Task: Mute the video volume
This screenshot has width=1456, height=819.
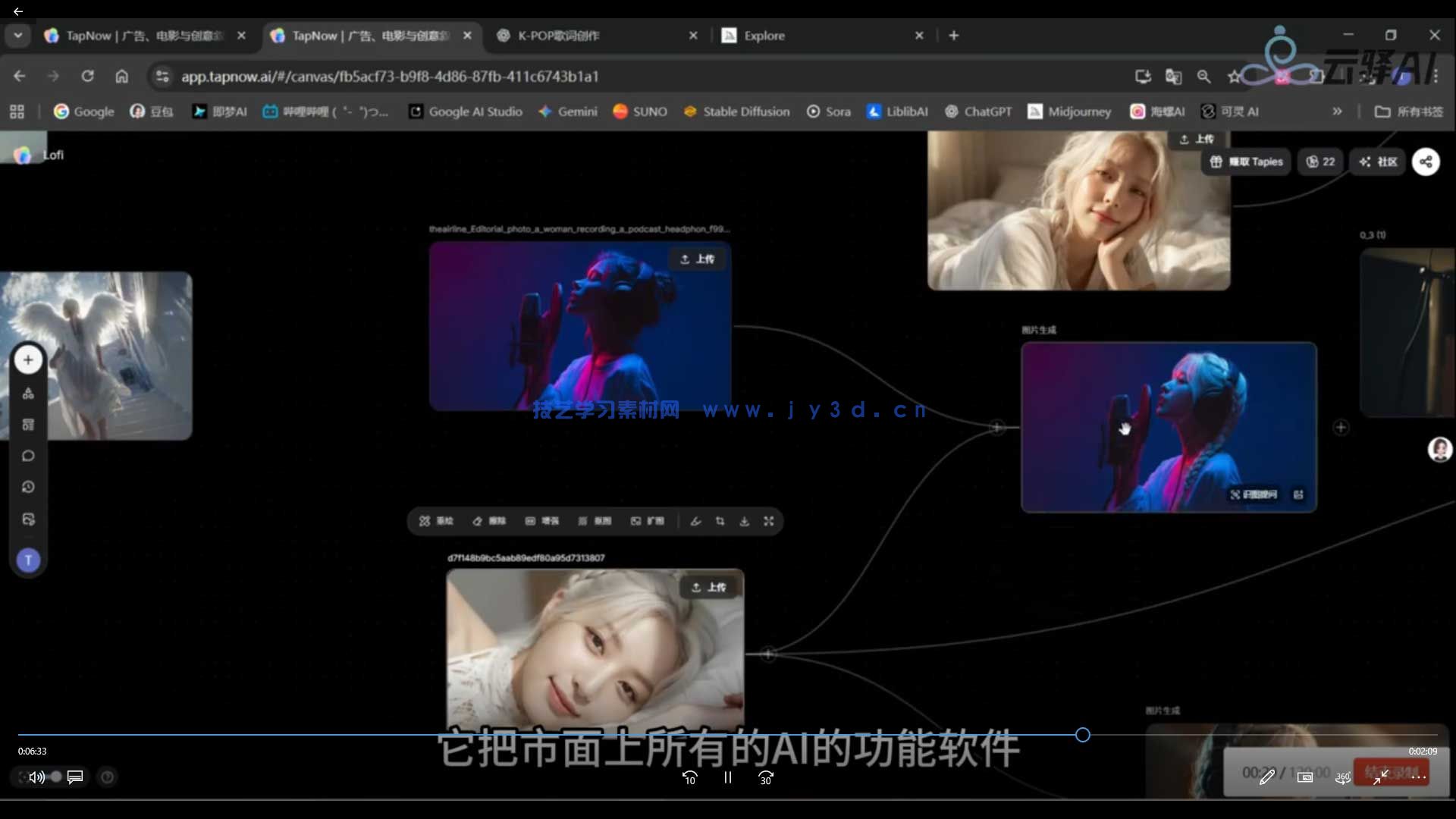Action: pyautogui.click(x=36, y=777)
